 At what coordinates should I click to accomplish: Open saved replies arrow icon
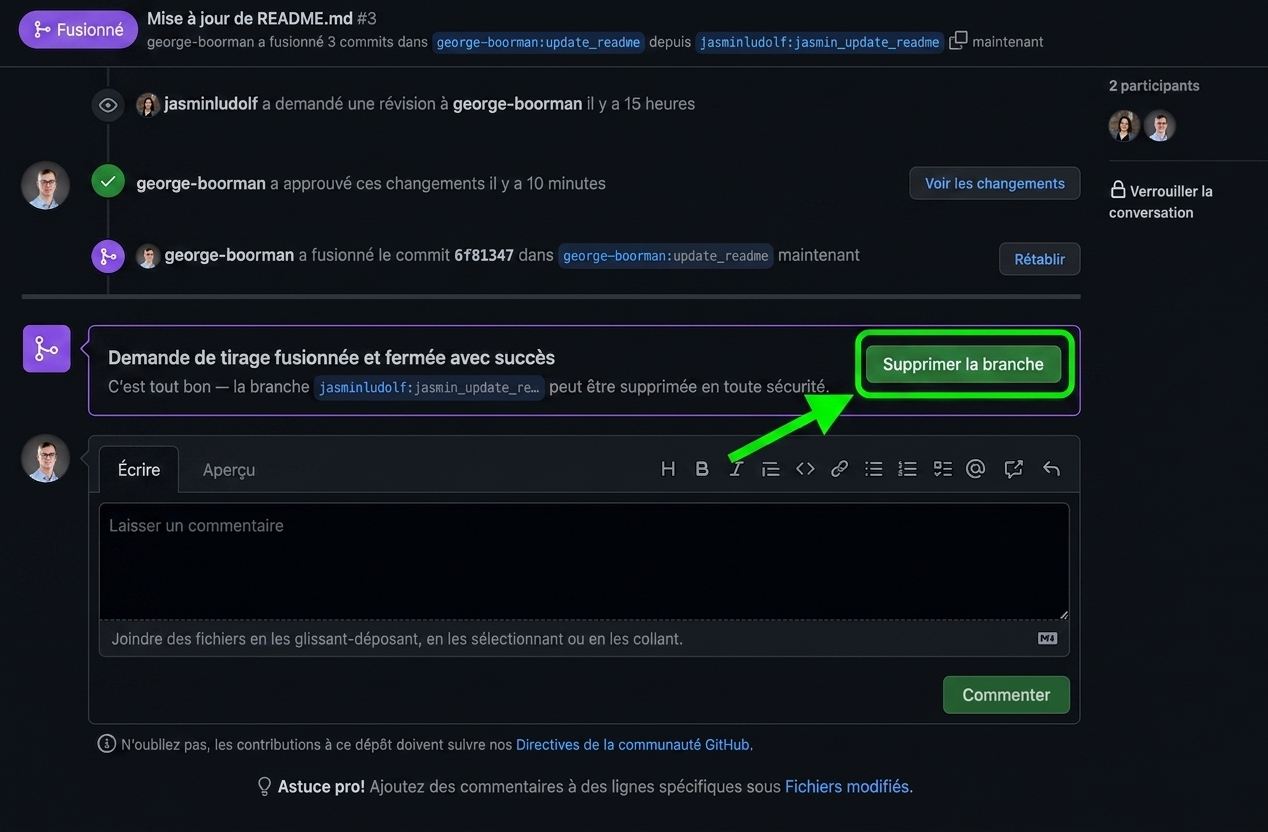(1051, 468)
